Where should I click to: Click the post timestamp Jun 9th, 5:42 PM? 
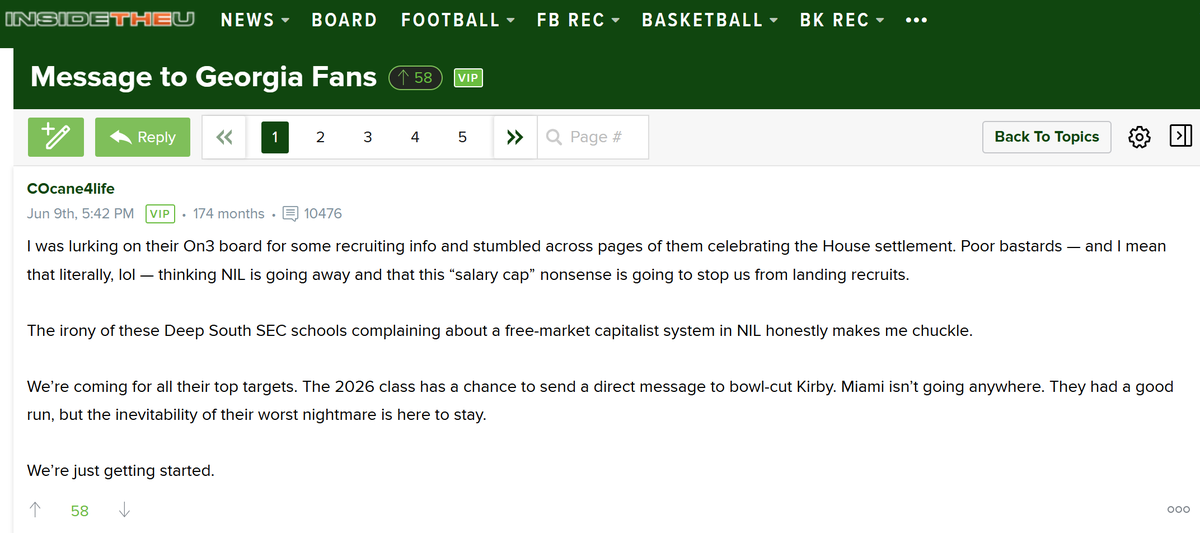click(81, 213)
